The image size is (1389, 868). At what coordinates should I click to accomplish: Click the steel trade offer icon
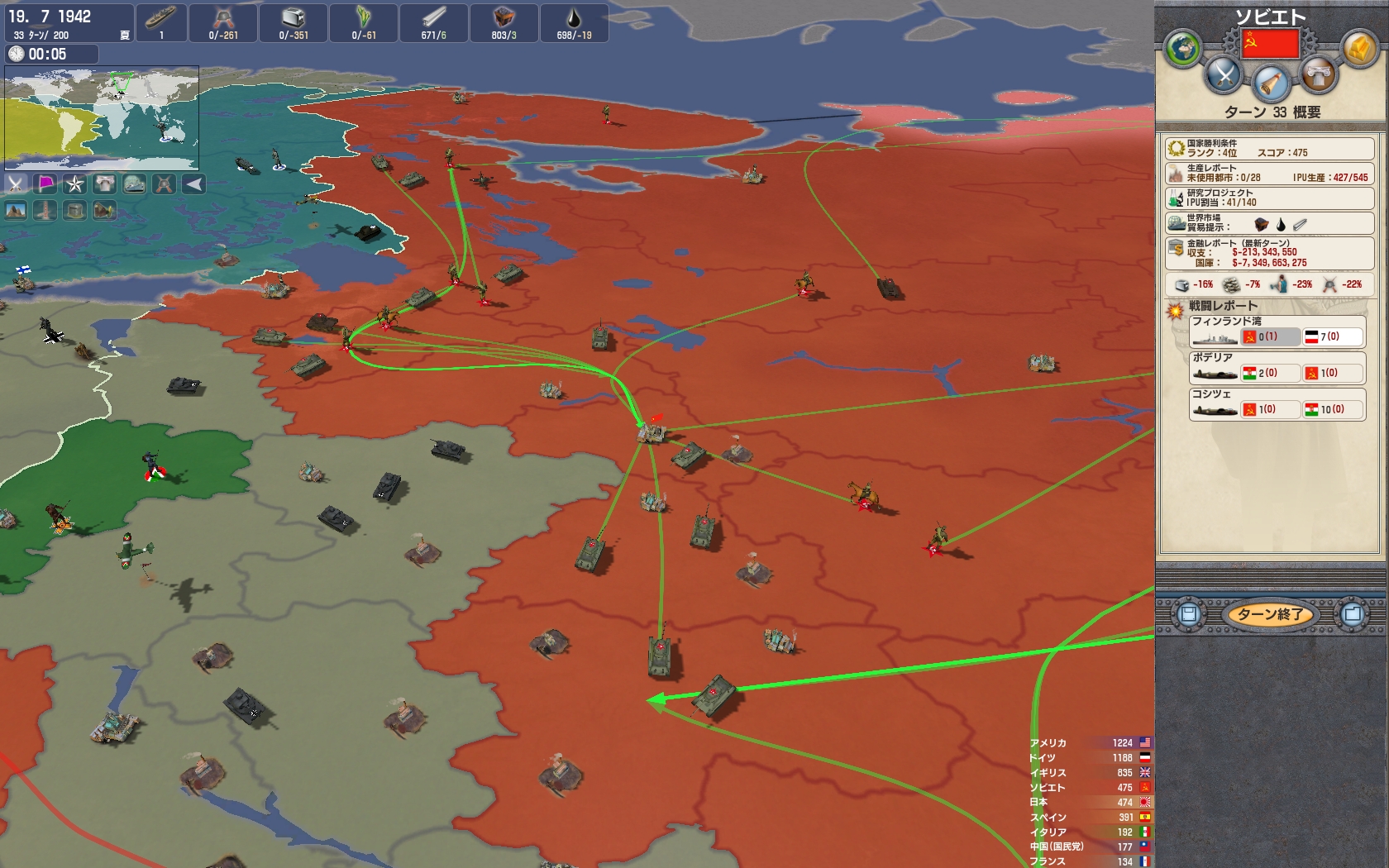pyautogui.click(x=1300, y=224)
